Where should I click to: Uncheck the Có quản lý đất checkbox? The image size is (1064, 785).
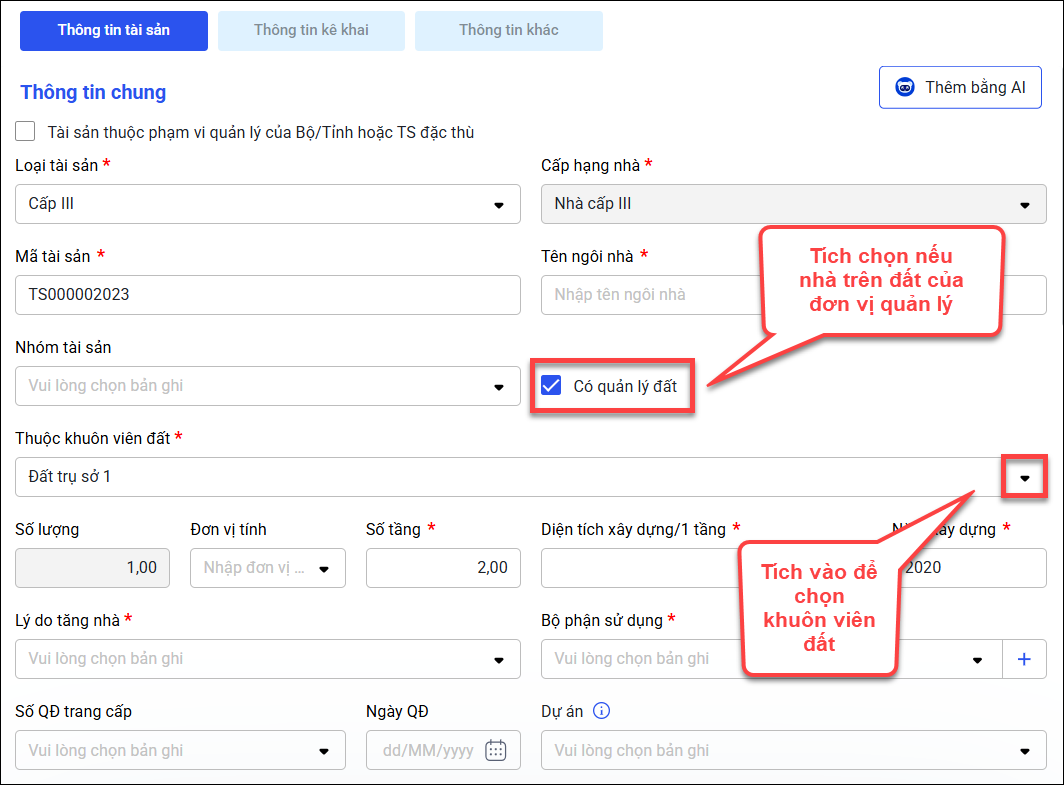point(551,386)
